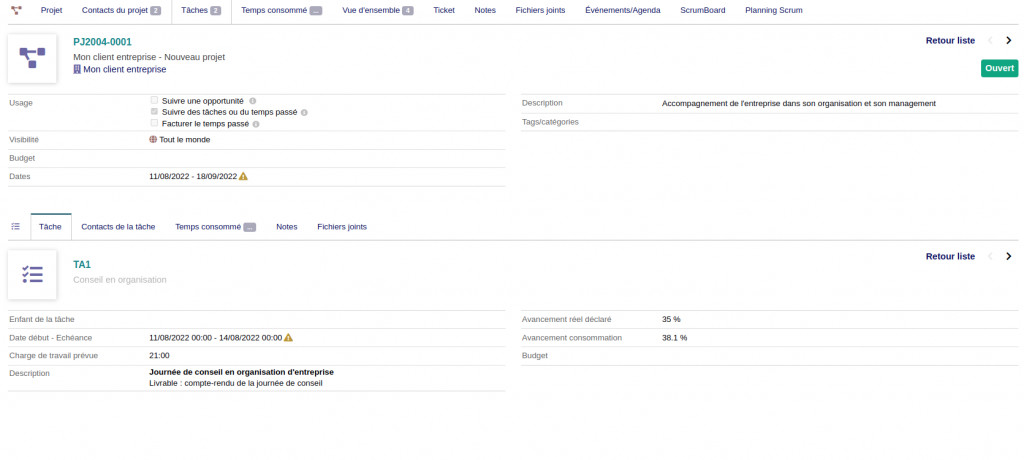1024x460 pixels.
Task: Click the large project picture next to PJ2004-0001
Action: point(32,59)
